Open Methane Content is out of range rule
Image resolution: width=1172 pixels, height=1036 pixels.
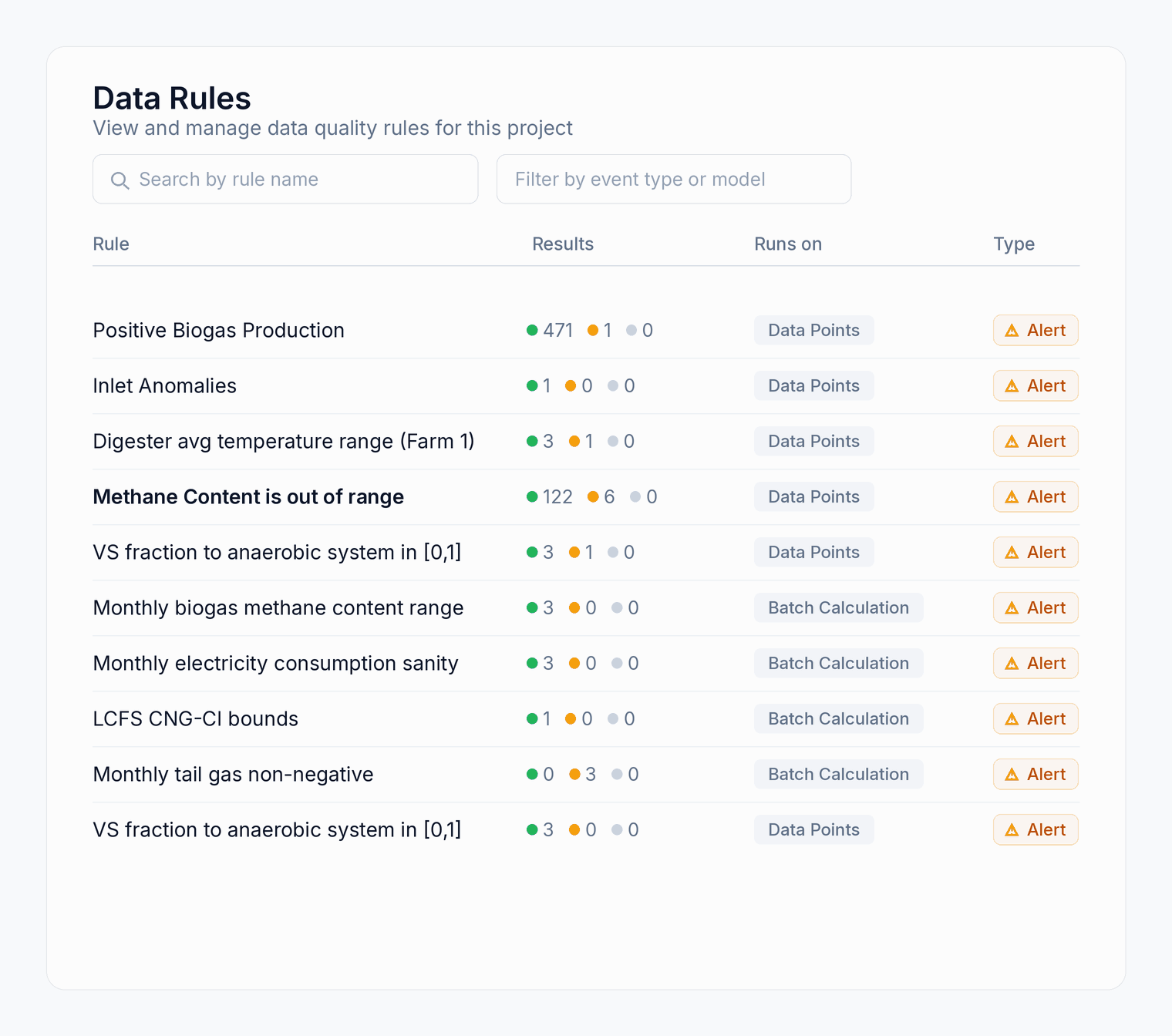coord(248,496)
